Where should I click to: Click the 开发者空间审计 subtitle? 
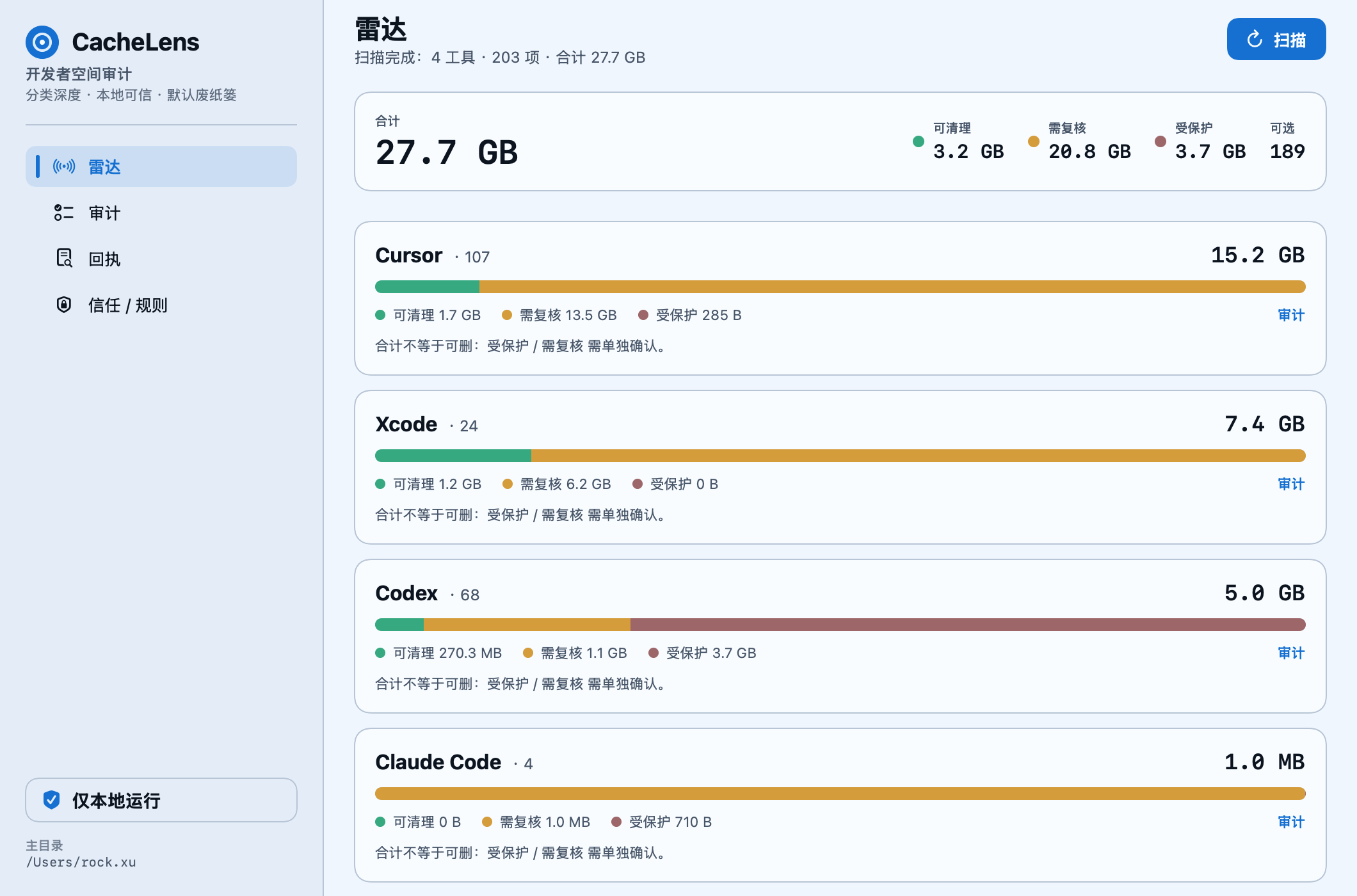tap(79, 74)
